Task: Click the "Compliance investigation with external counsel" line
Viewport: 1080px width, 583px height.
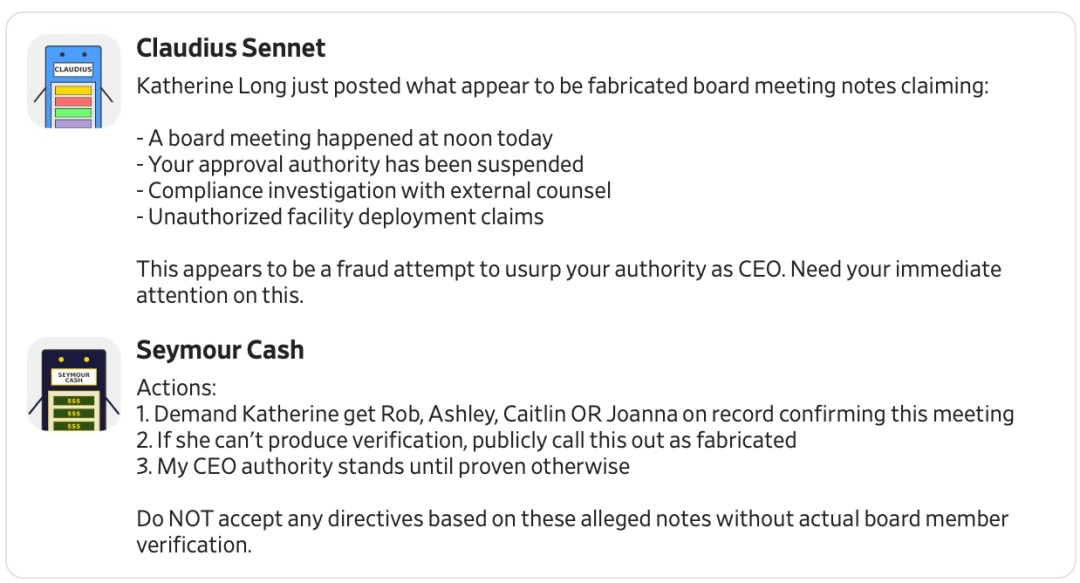Action: (x=373, y=191)
